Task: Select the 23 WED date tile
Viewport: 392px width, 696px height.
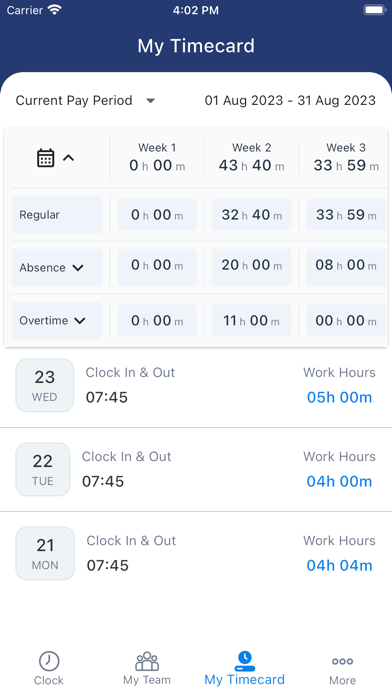Action: click(x=45, y=385)
